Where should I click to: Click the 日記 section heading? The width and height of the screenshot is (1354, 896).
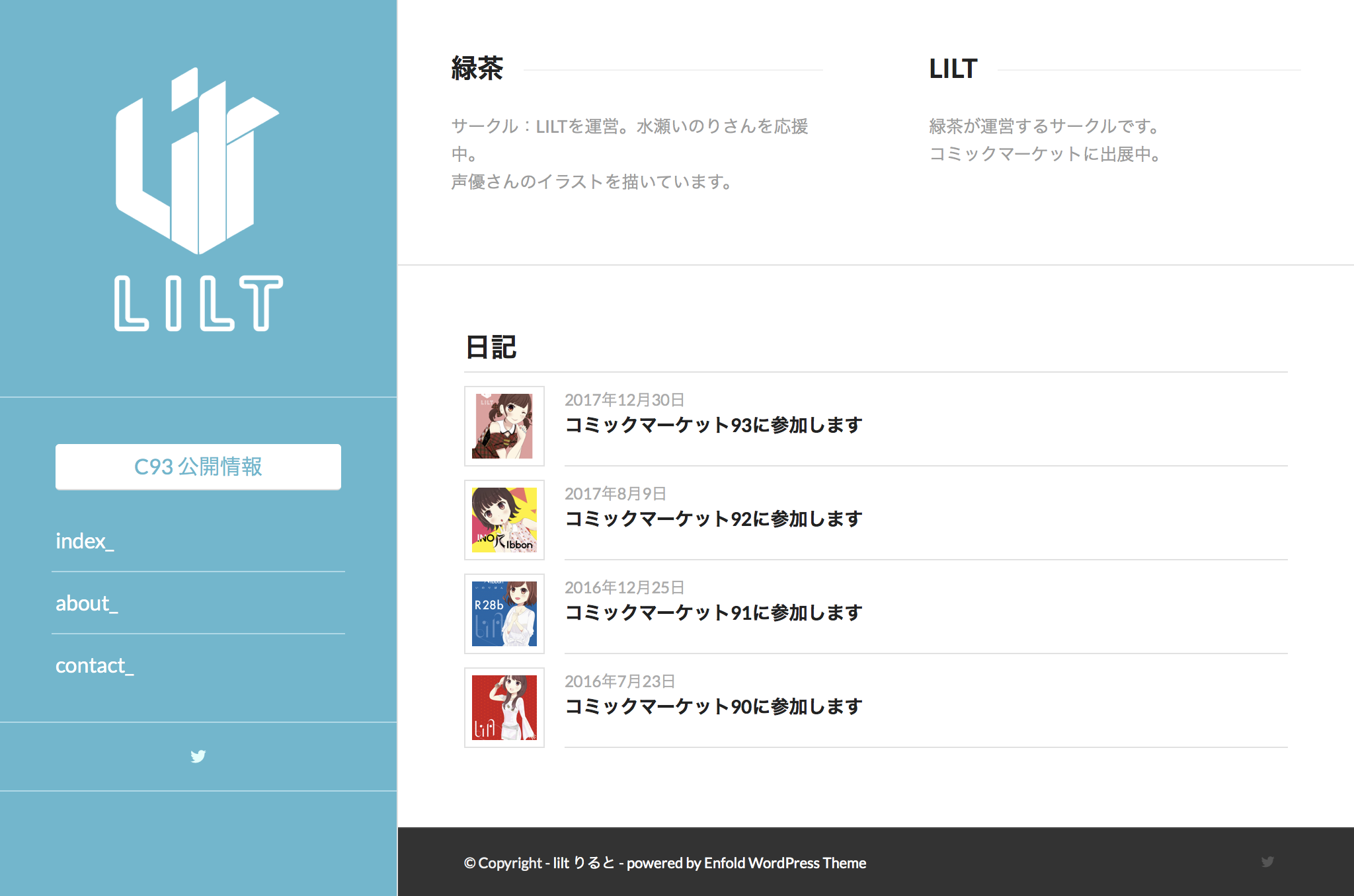491,347
